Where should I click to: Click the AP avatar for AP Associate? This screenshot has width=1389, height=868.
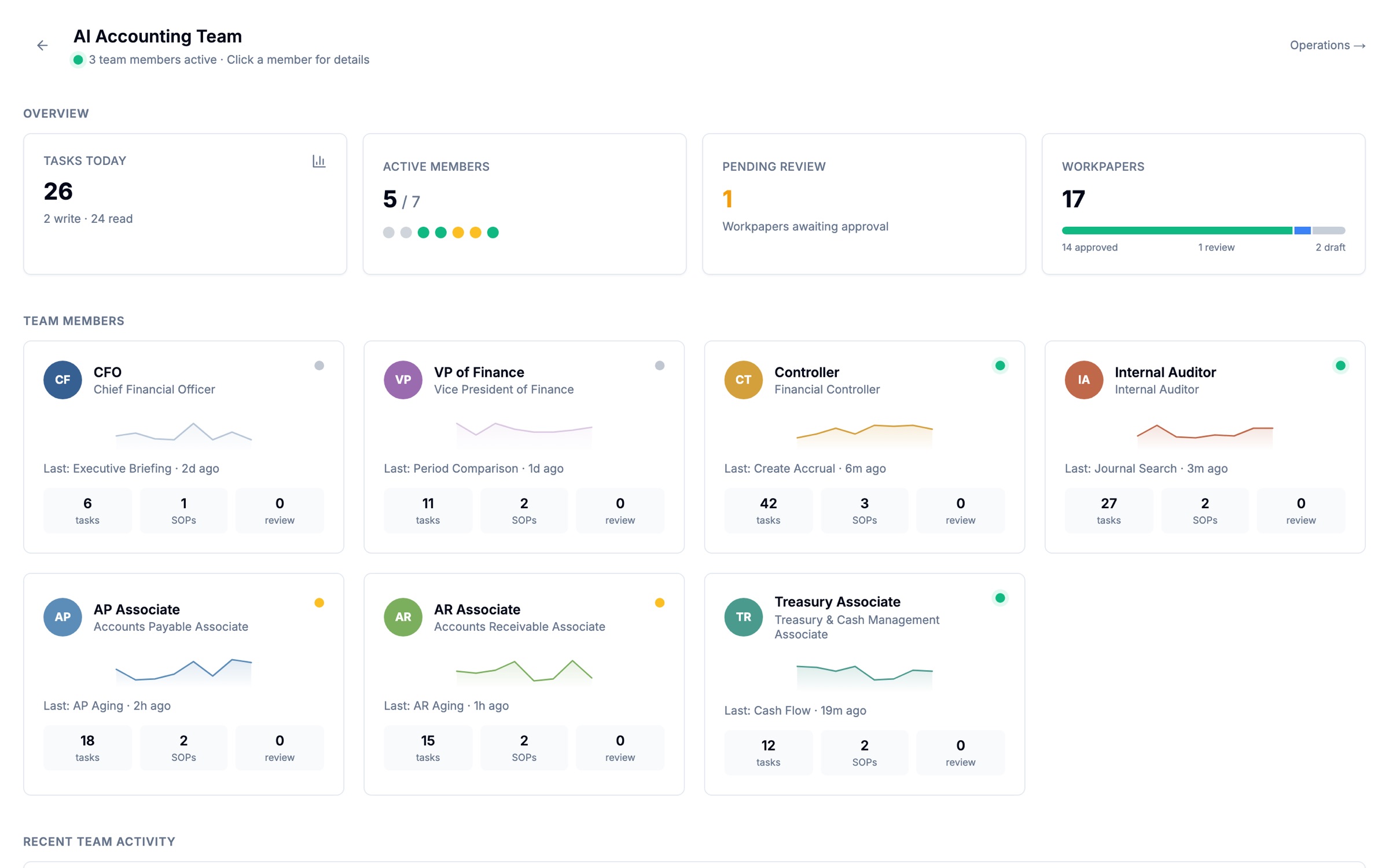pos(63,617)
